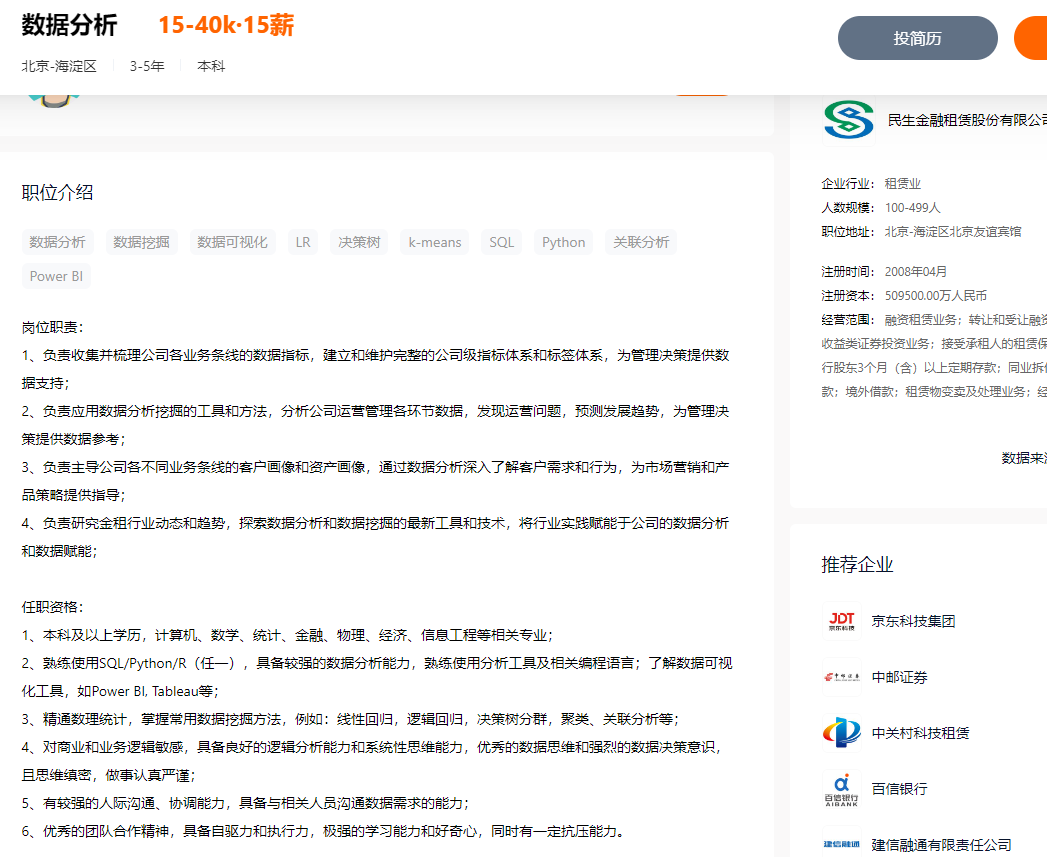The image size is (1047, 857).
Task: Click the 关联分析 skill tag
Action: (x=641, y=242)
